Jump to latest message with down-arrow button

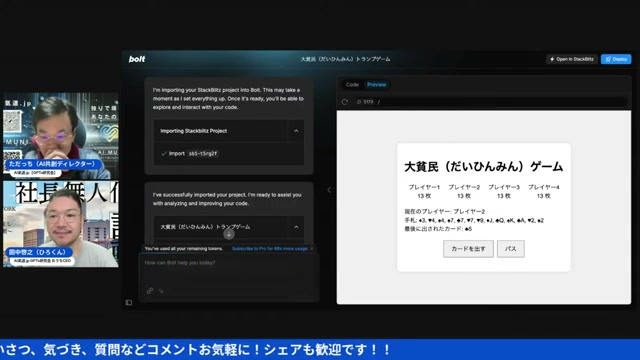pos(229,234)
